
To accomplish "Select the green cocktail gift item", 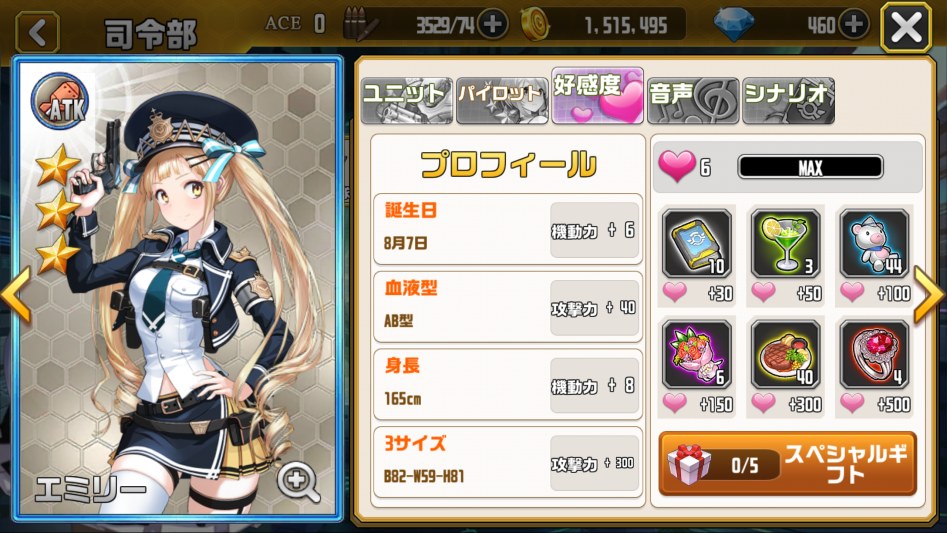I will tap(785, 243).
